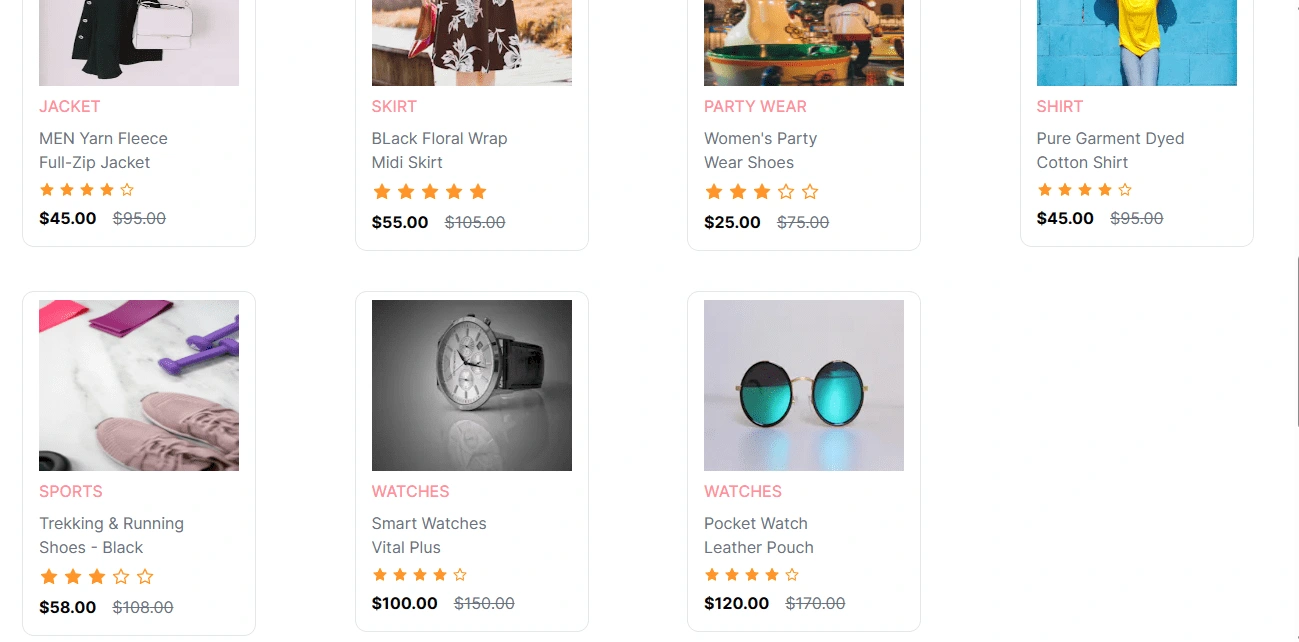Open the floral skirt product image
The width and height of the screenshot is (1299, 642).
[x=471, y=42]
